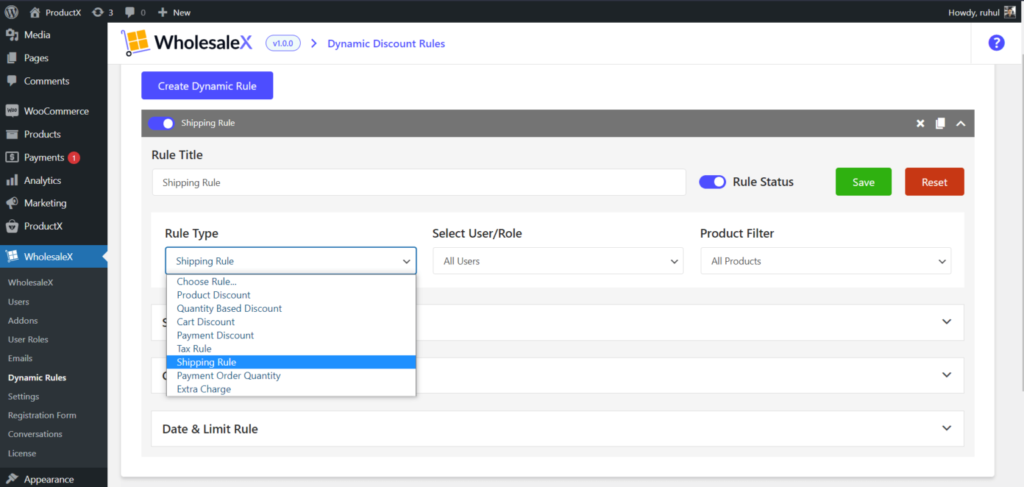Select Tax Rule option
Viewport: 1024px width, 487px height.
click(x=291, y=349)
